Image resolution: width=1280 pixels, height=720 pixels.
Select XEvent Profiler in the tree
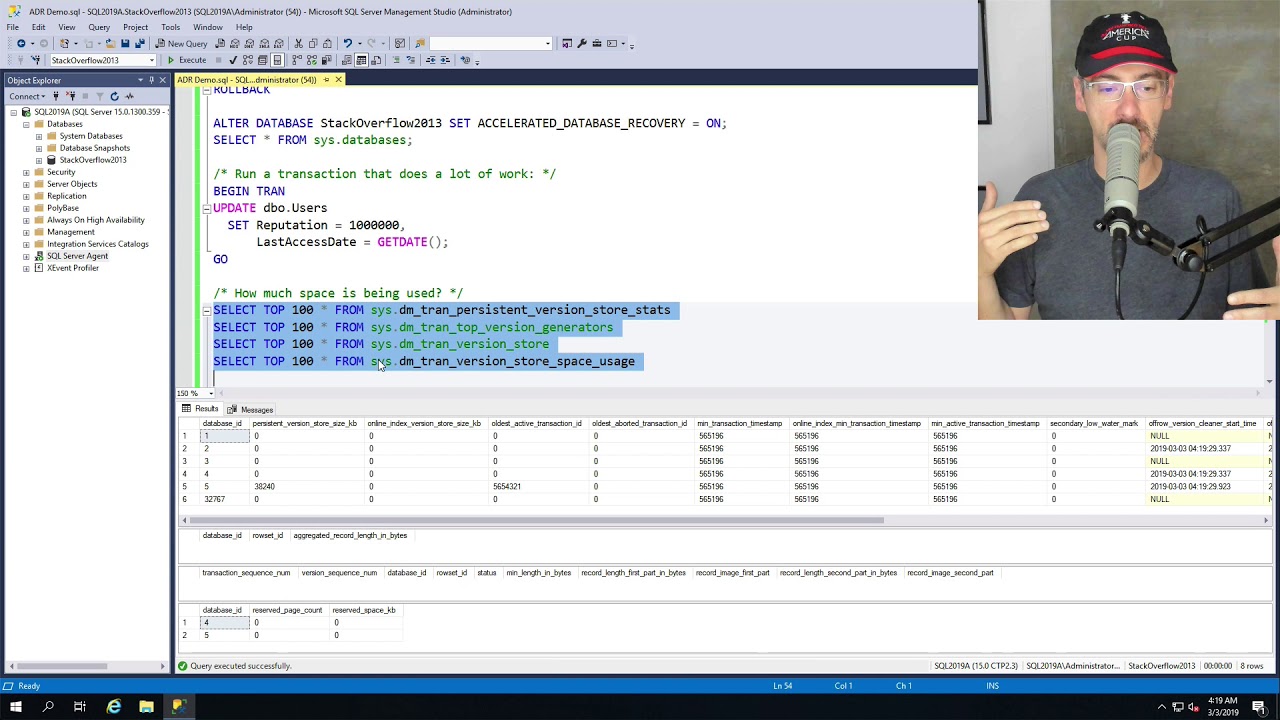[x=72, y=268]
